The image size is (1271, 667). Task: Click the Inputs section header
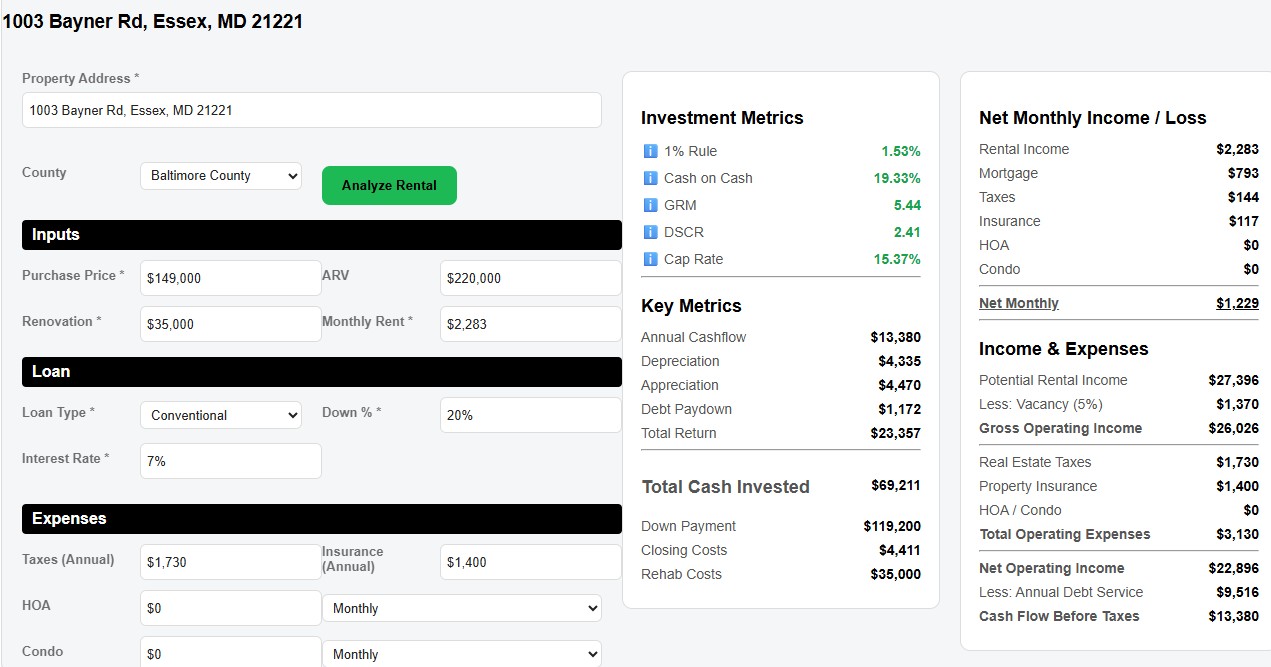322,235
